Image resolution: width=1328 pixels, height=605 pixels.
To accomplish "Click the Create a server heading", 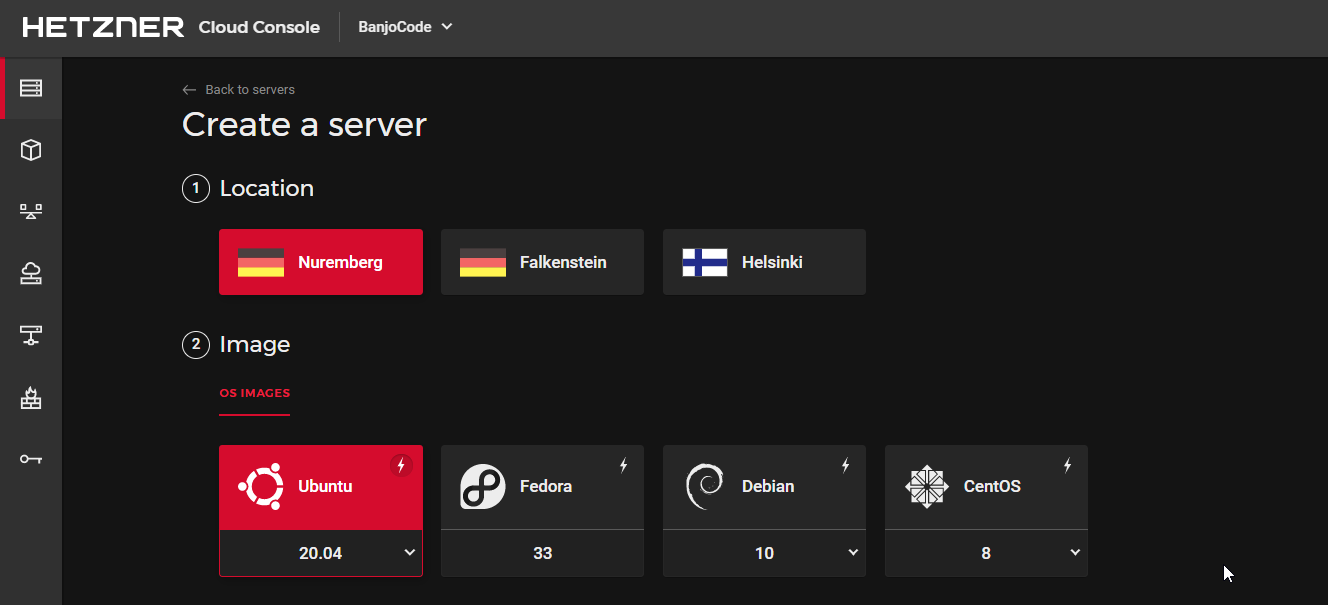I will (304, 124).
